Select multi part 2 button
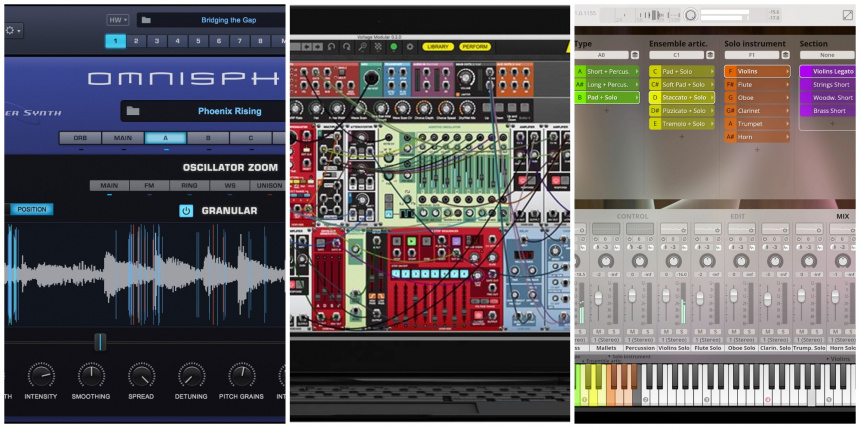Screen dimensions: 860x428 click(136, 41)
